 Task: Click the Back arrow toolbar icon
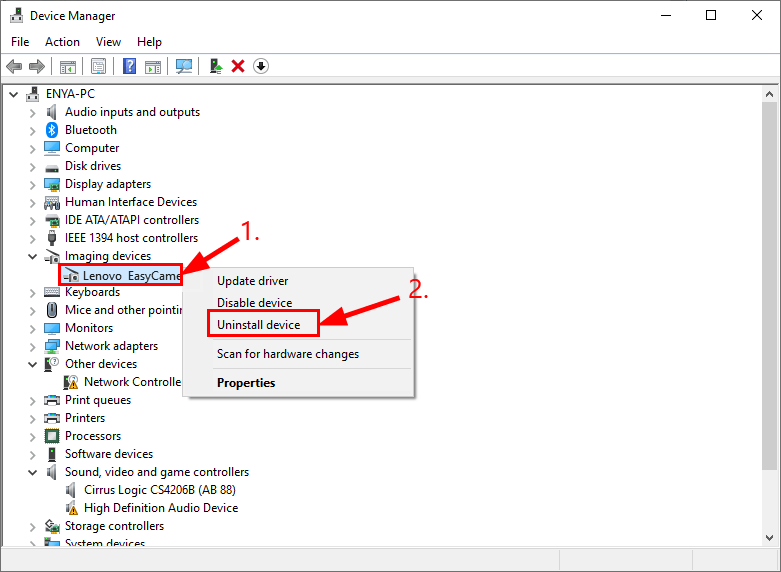(x=14, y=66)
